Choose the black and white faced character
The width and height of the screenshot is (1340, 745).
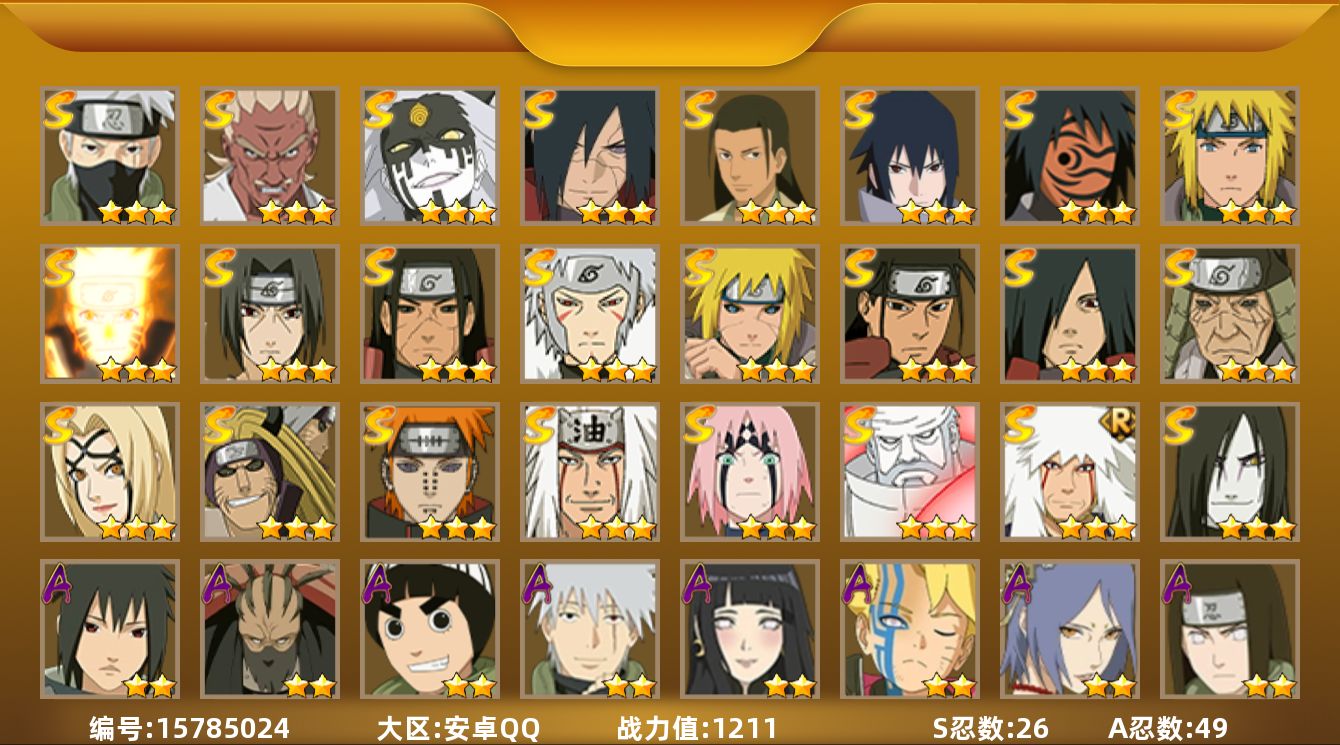430,156
